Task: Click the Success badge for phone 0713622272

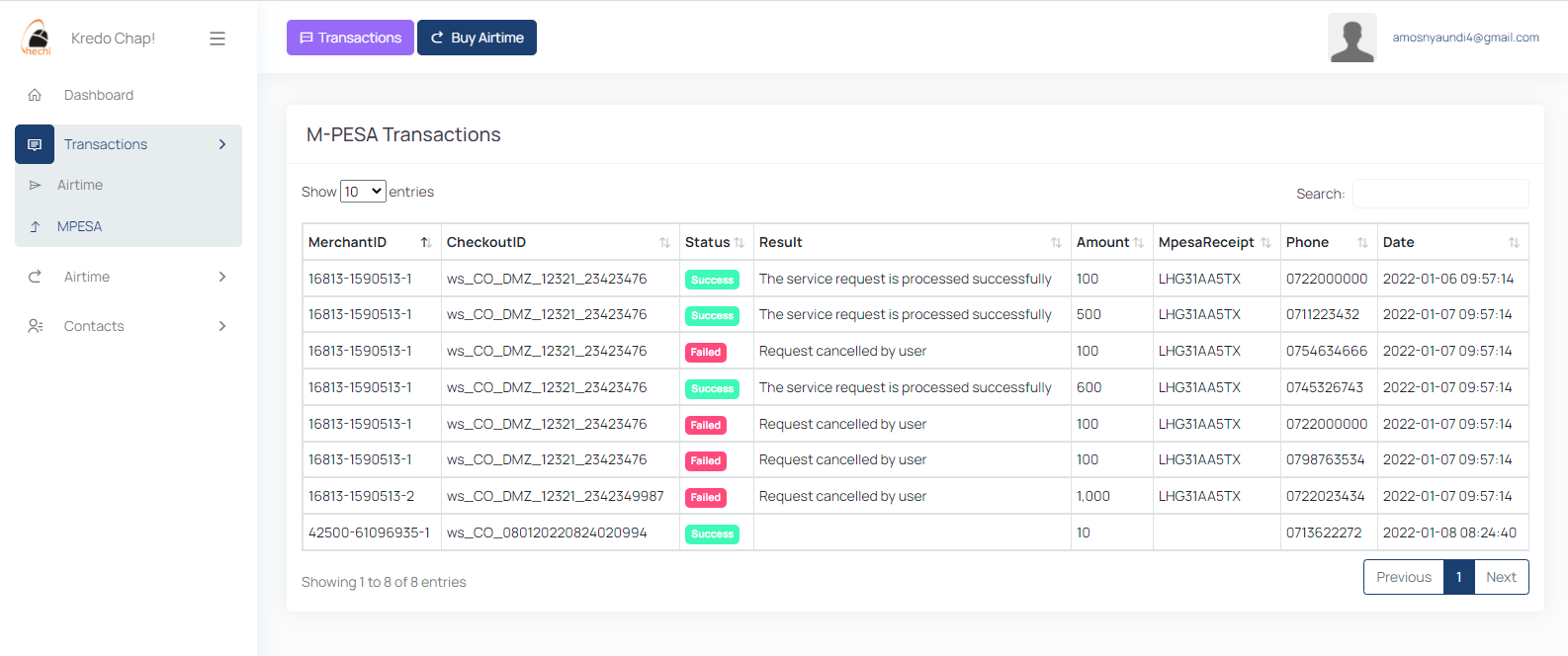Action: pos(712,533)
